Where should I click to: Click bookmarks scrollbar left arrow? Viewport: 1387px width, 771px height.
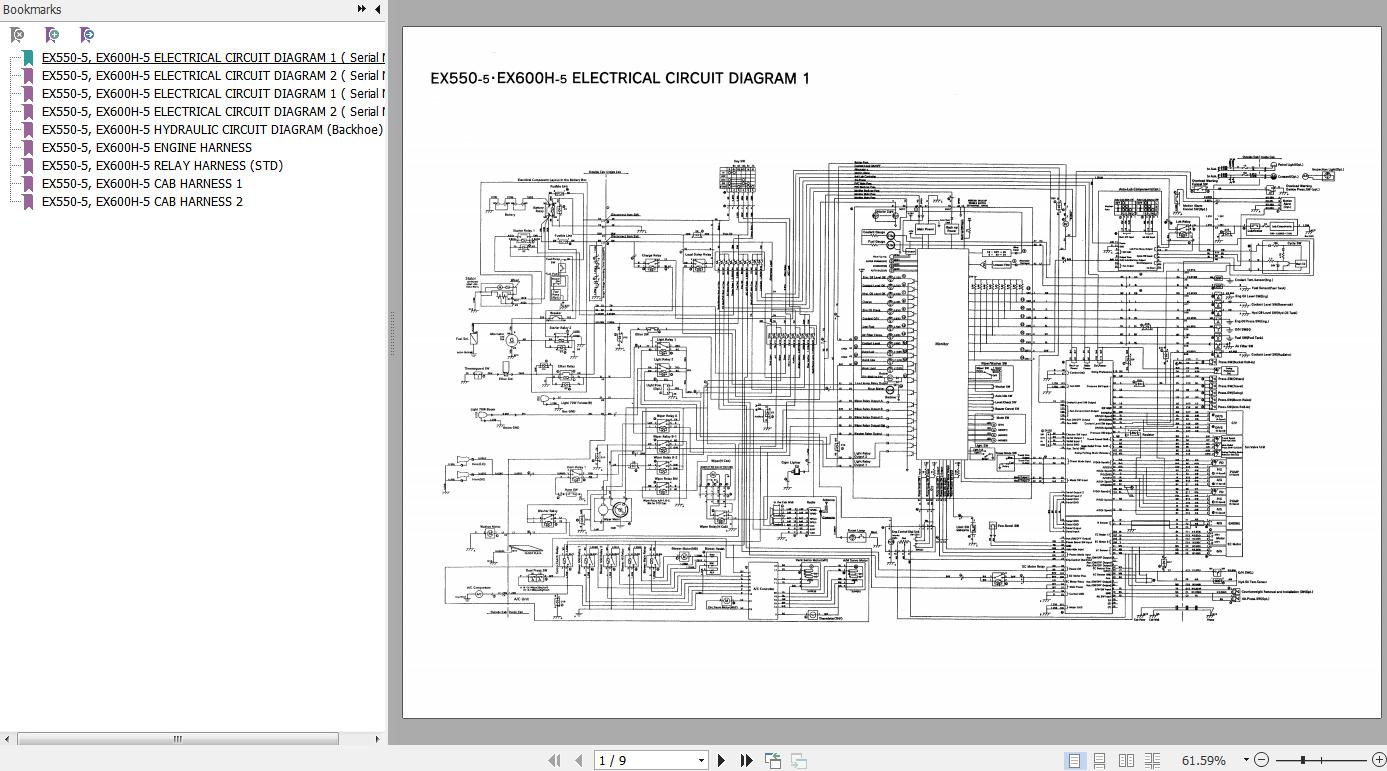tap(7, 740)
